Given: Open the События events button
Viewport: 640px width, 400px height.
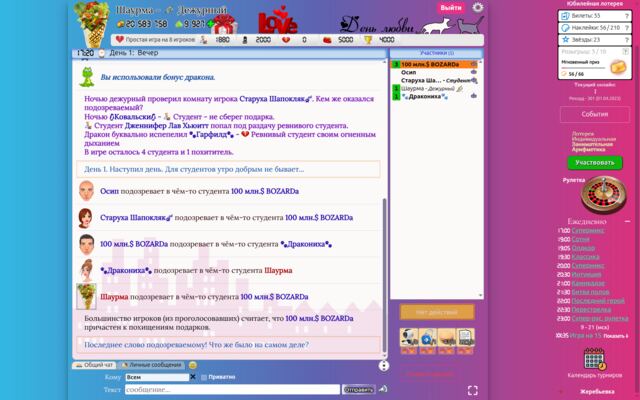Looking at the screenshot, I should [x=595, y=114].
